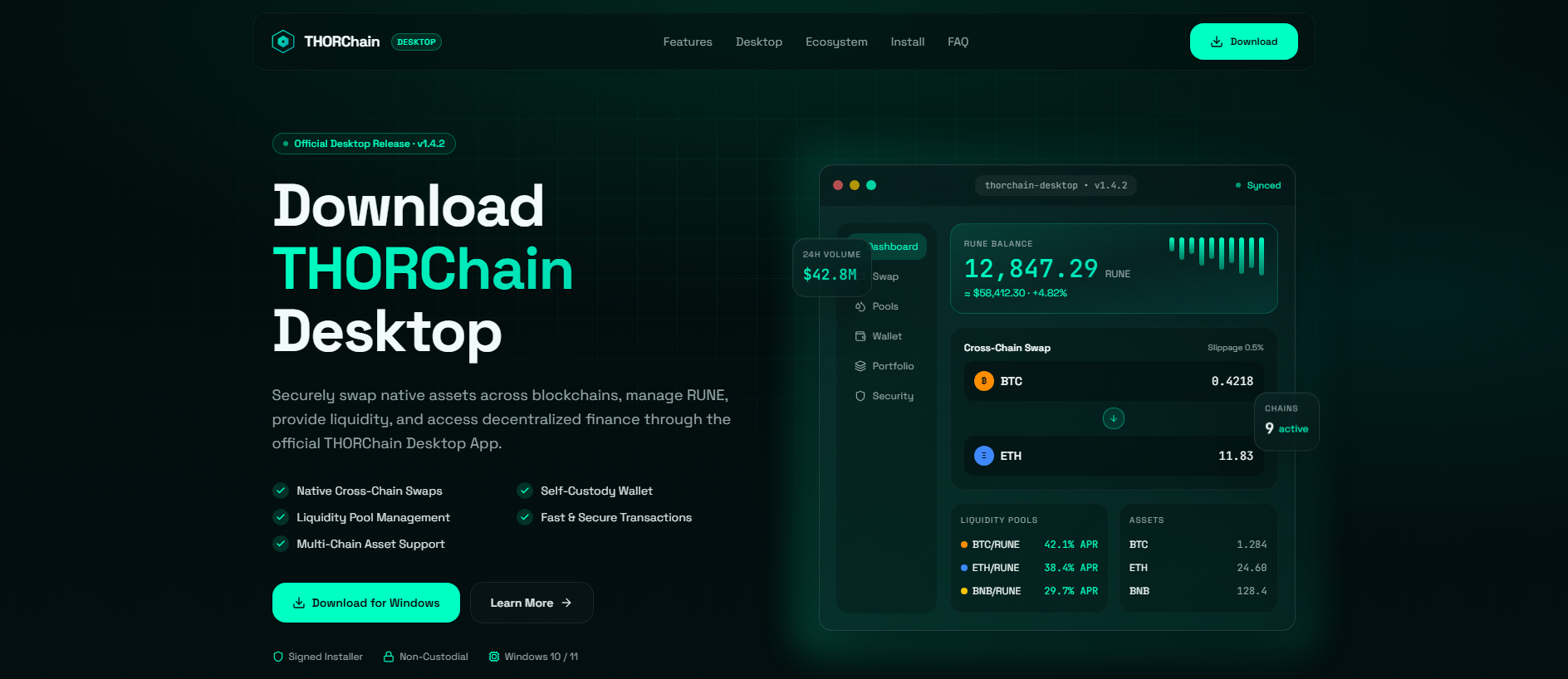Click the Security shield icon in the sidebar
Screen dimensions: 1568x679
pos(860,396)
